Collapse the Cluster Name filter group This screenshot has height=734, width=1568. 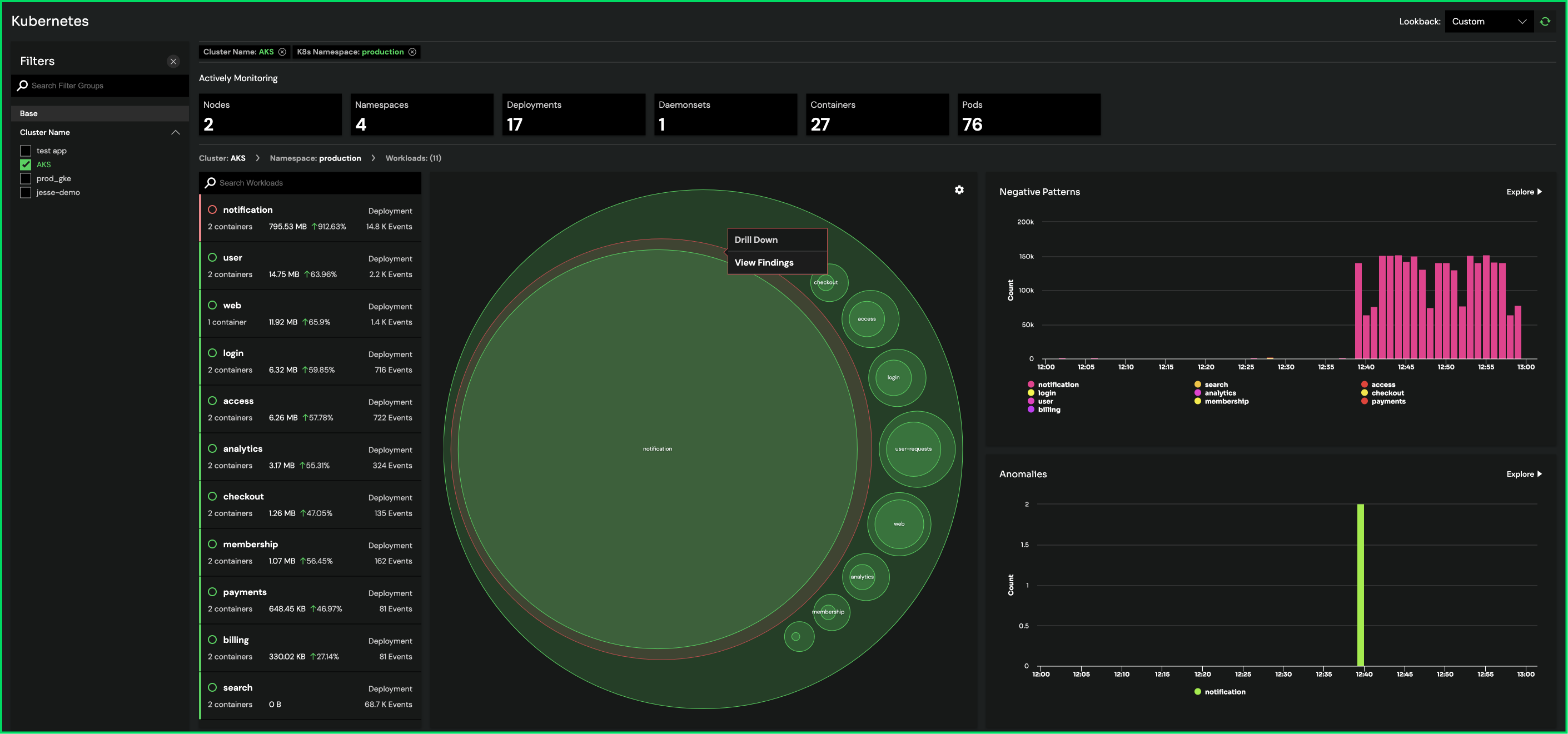pyautogui.click(x=175, y=132)
